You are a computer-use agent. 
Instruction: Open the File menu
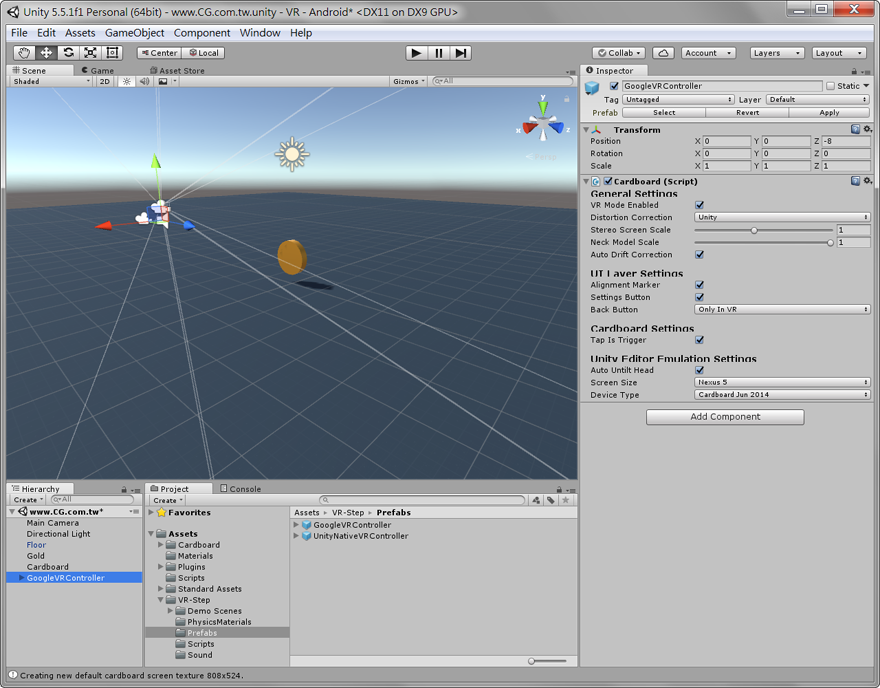[x=19, y=33]
